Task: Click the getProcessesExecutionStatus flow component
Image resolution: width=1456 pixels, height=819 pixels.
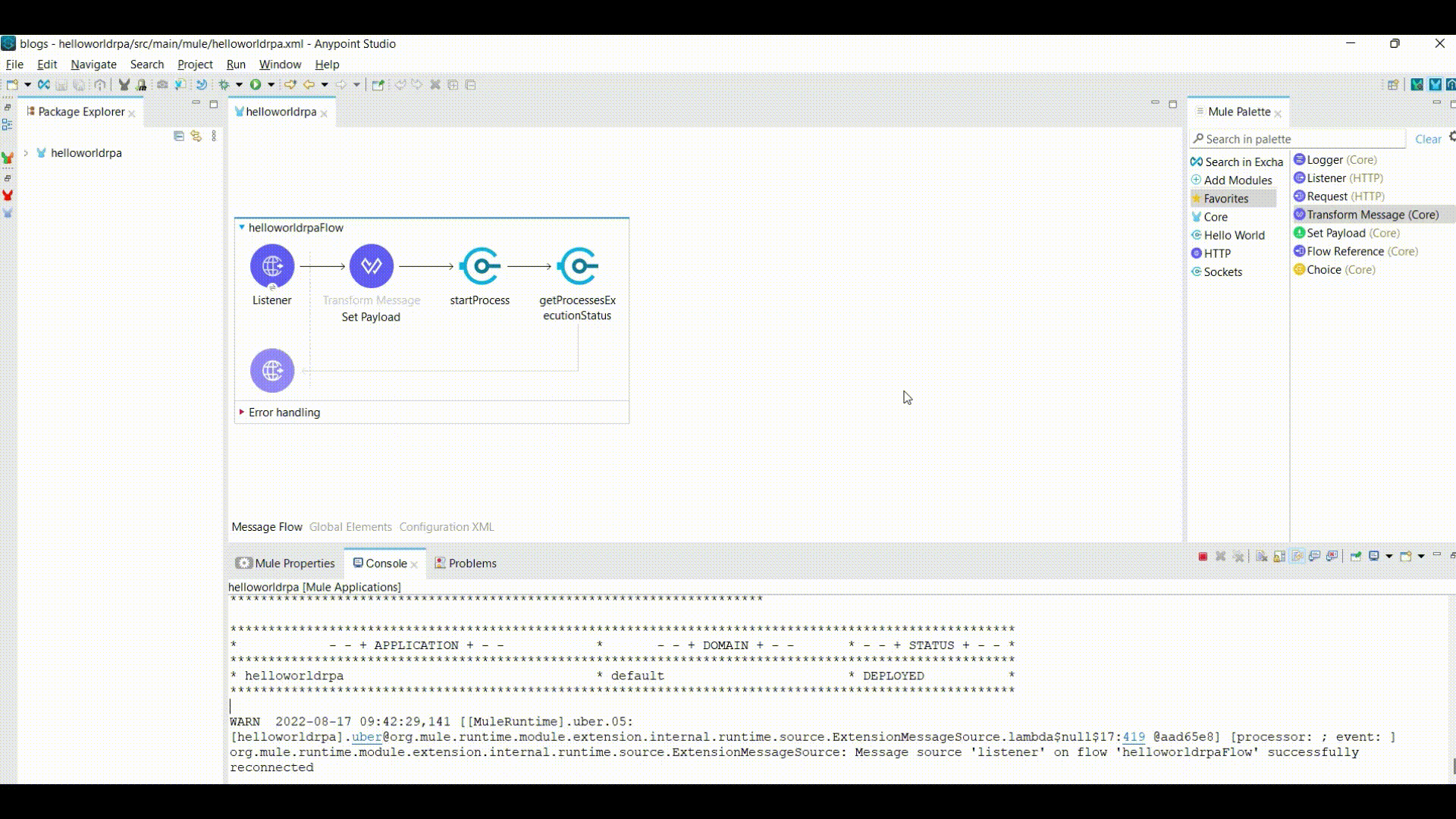Action: [x=578, y=265]
